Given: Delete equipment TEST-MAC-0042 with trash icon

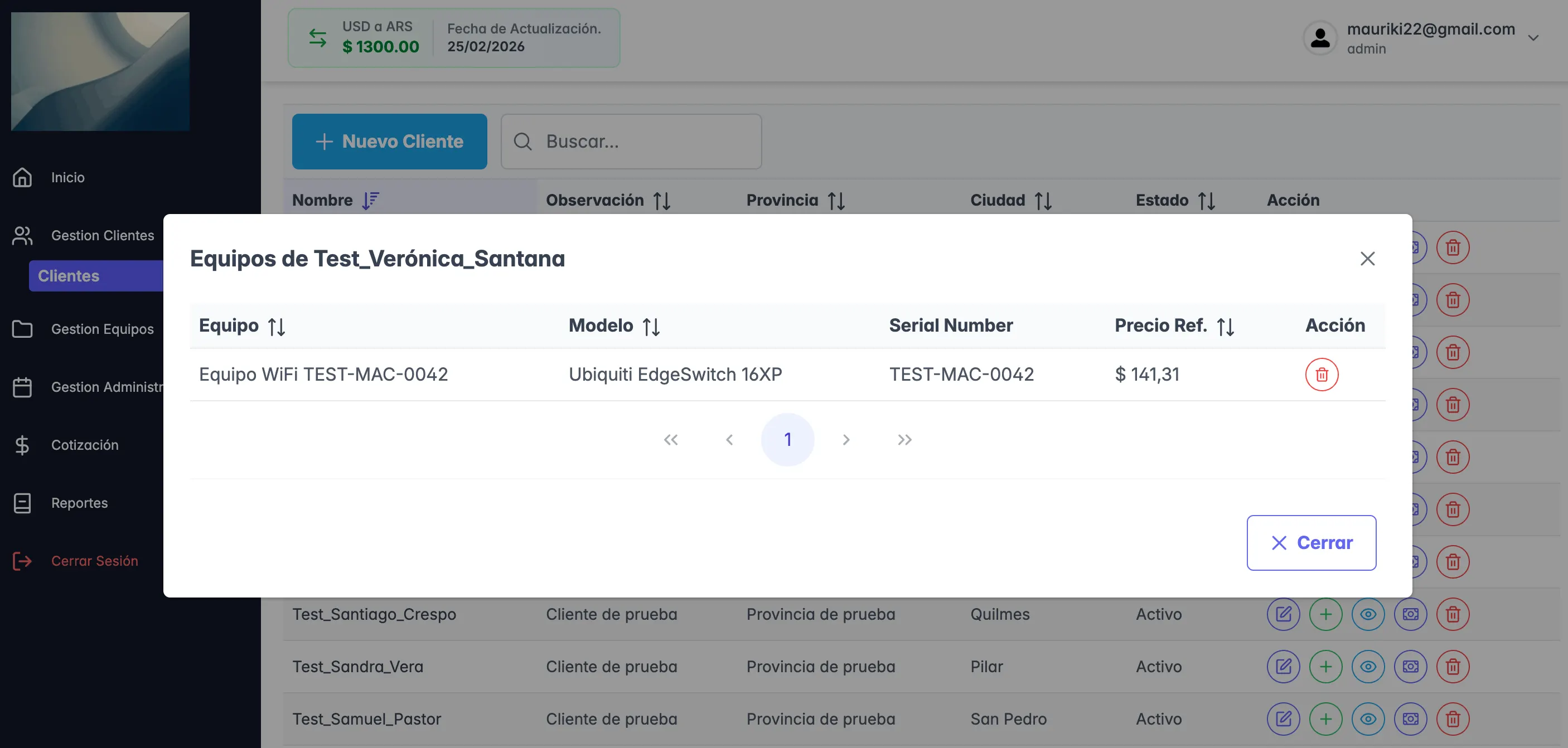Looking at the screenshot, I should point(1321,375).
